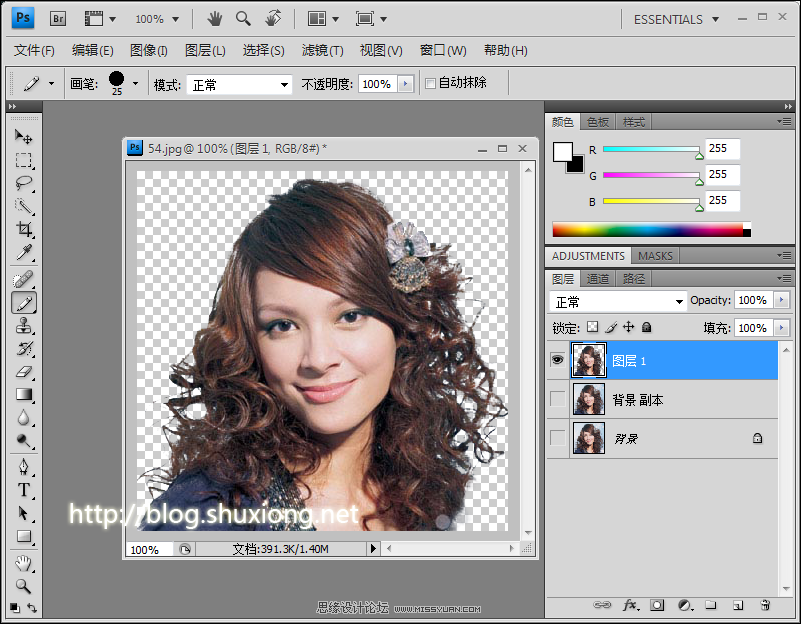This screenshot has width=801, height=624.
Task: Open brush preset picker arrow
Action: click(x=135, y=83)
